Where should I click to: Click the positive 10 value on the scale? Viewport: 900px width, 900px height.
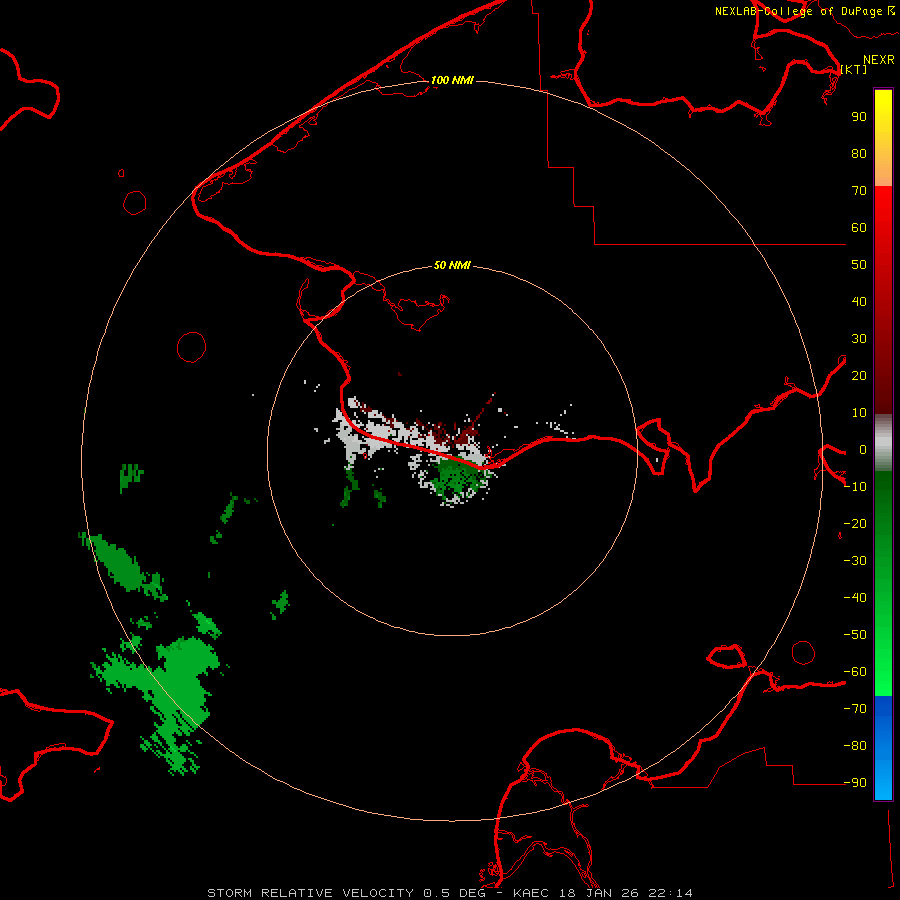tap(859, 413)
